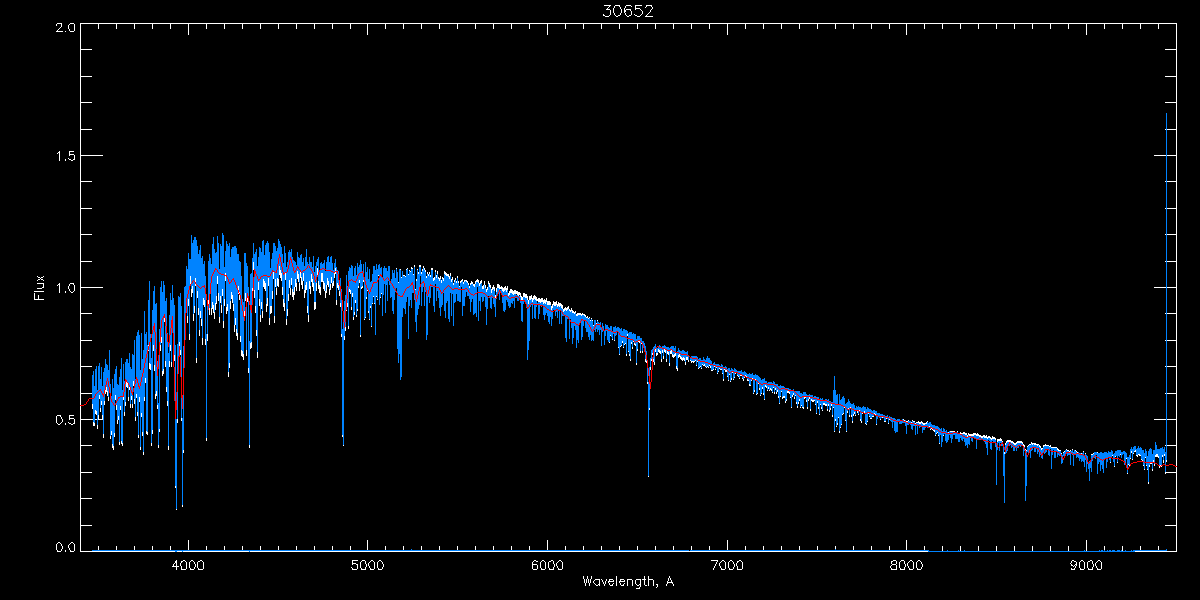Select the 8000 x-axis tick label
This screenshot has width=1200, height=600.
[907, 564]
